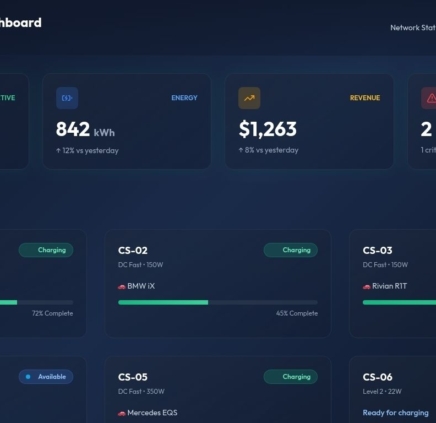Image resolution: width=436 pixels, height=423 pixels.
Task: Click the Charging badge on CS-05
Action: pos(290,377)
